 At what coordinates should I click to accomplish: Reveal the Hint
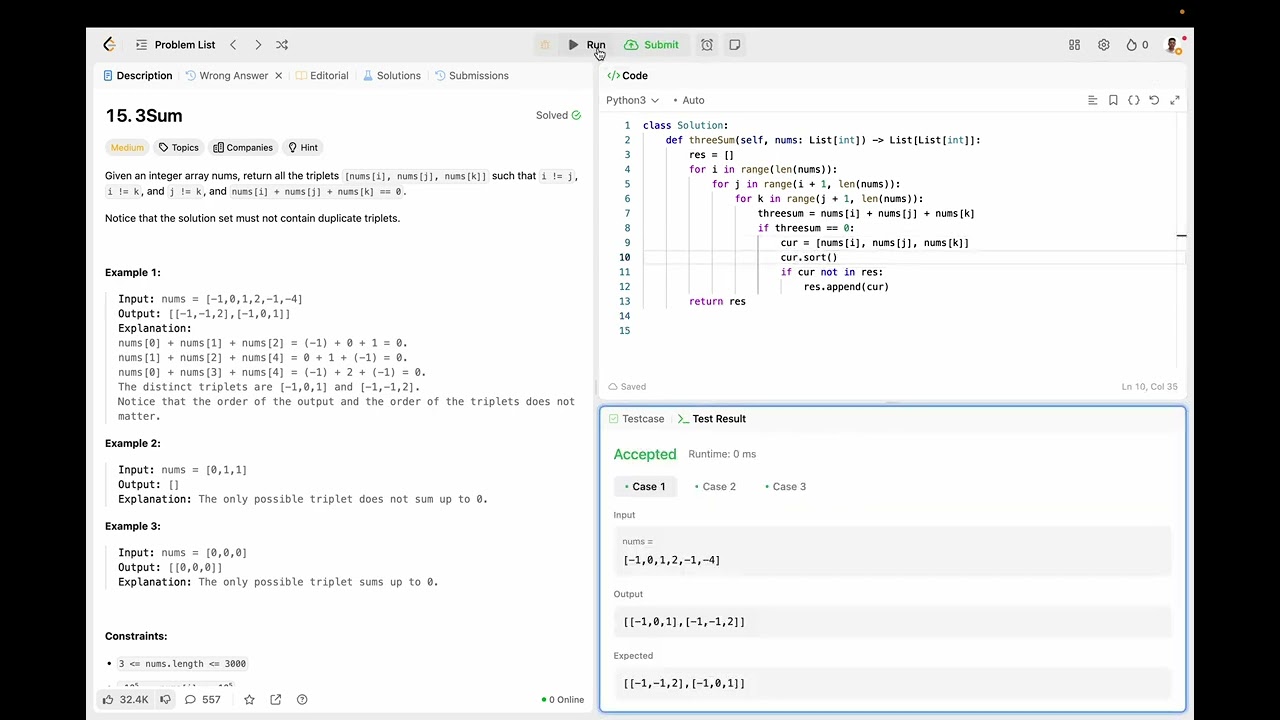pyautogui.click(x=303, y=147)
